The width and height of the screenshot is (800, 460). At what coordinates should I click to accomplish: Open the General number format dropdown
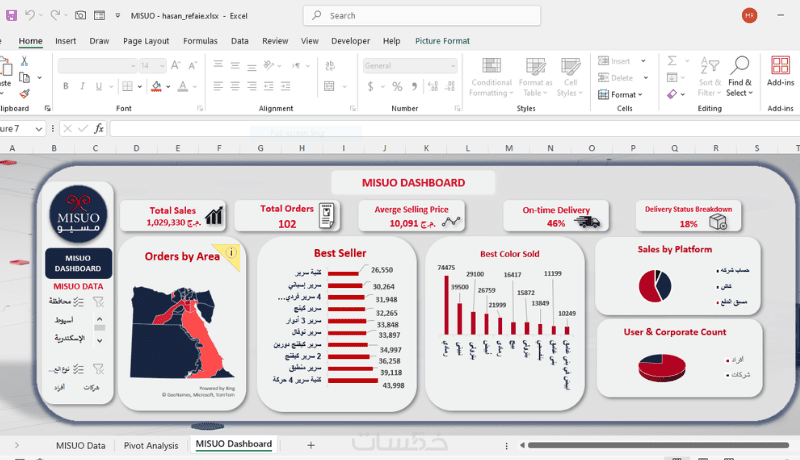(x=453, y=66)
